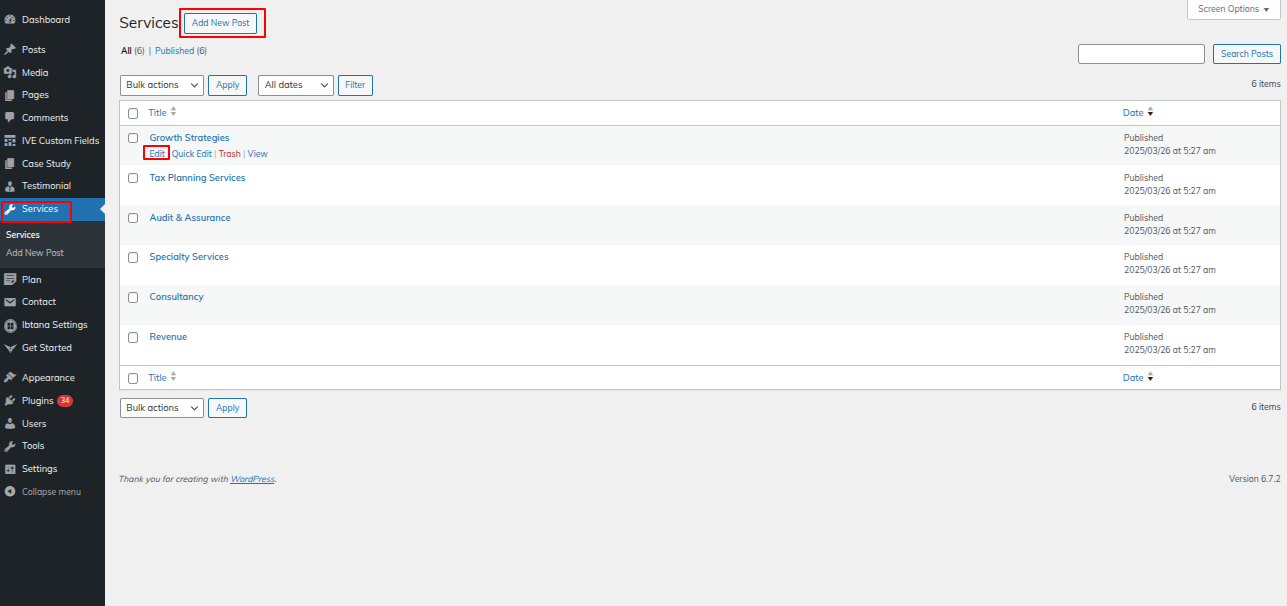Click the Appearance paintbrush icon
The height and width of the screenshot is (606, 1287).
10,378
